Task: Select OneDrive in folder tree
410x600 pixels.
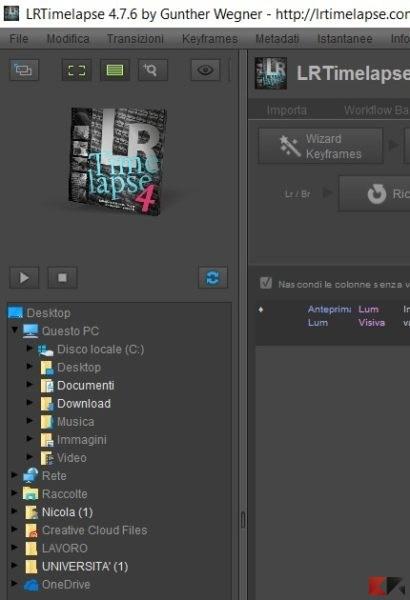Action: click(66, 584)
